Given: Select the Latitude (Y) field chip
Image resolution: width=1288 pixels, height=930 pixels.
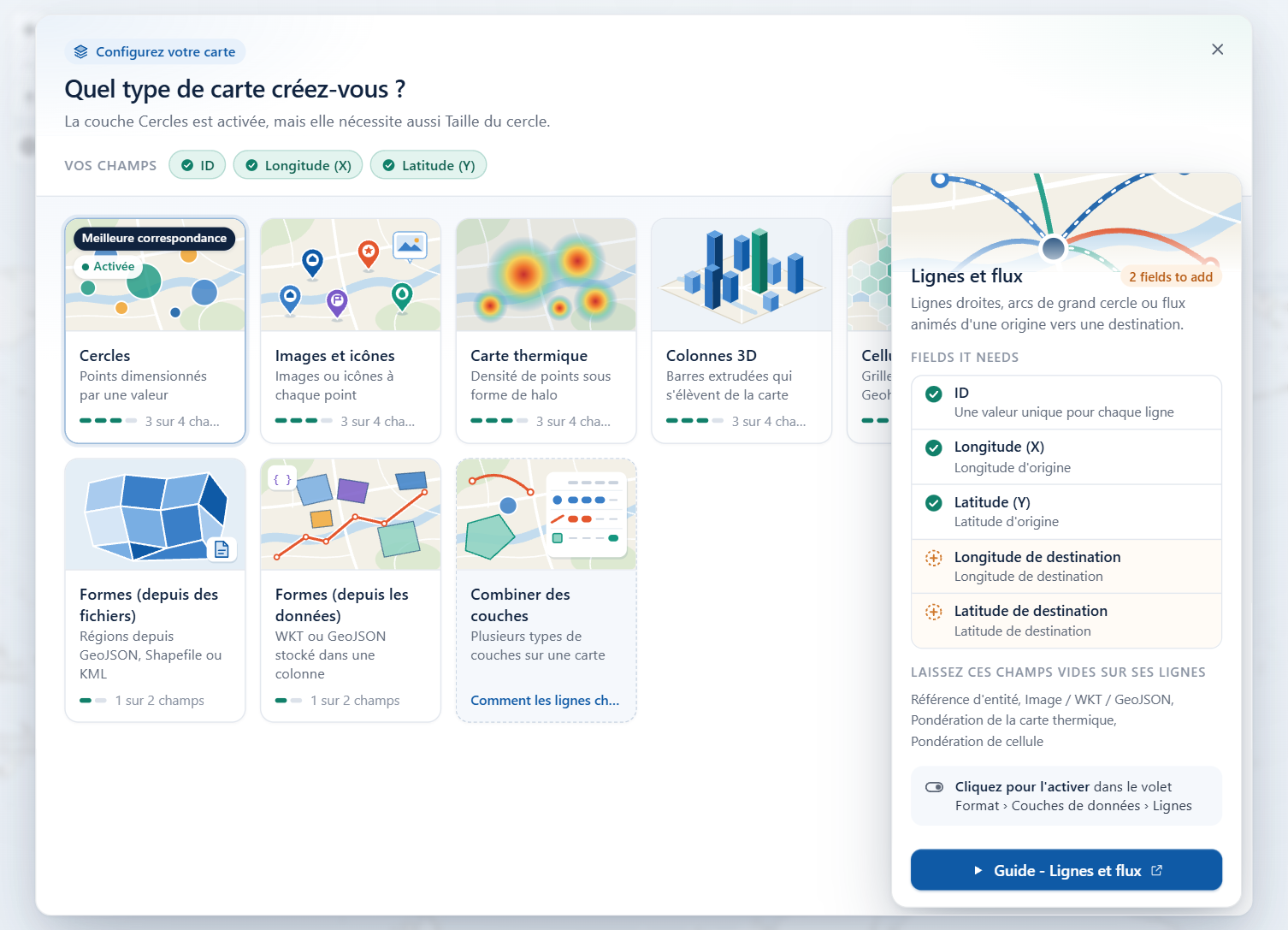Looking at the screenshot, I should [428, 165].
